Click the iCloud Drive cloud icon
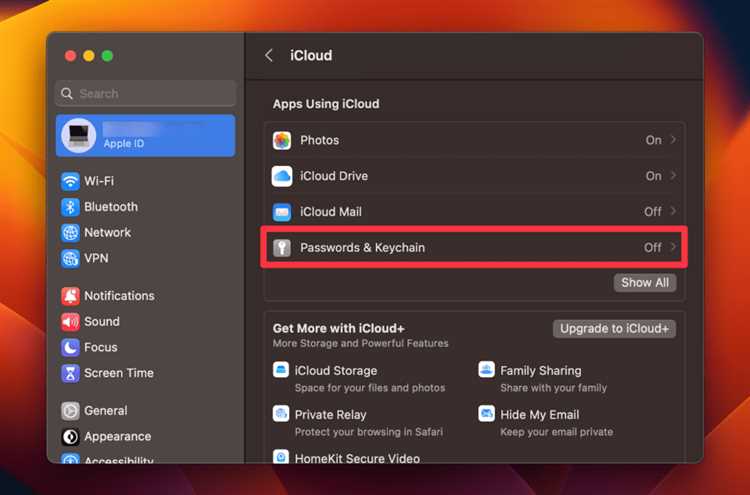The image size is (750, 495). pos(282,176)
